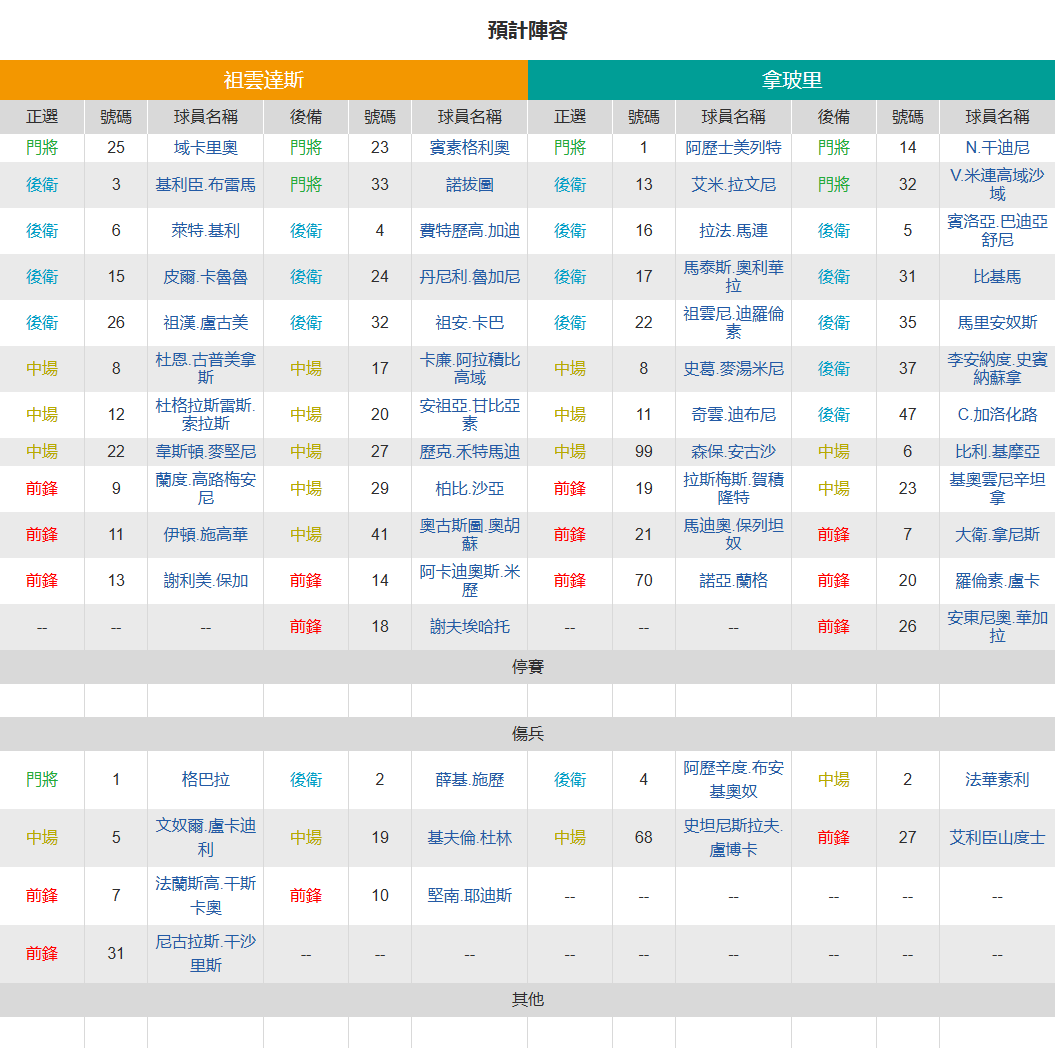Select 馬里安奴斯
The width and height of the screenshot is (1055, 1048).
[997, 323]
